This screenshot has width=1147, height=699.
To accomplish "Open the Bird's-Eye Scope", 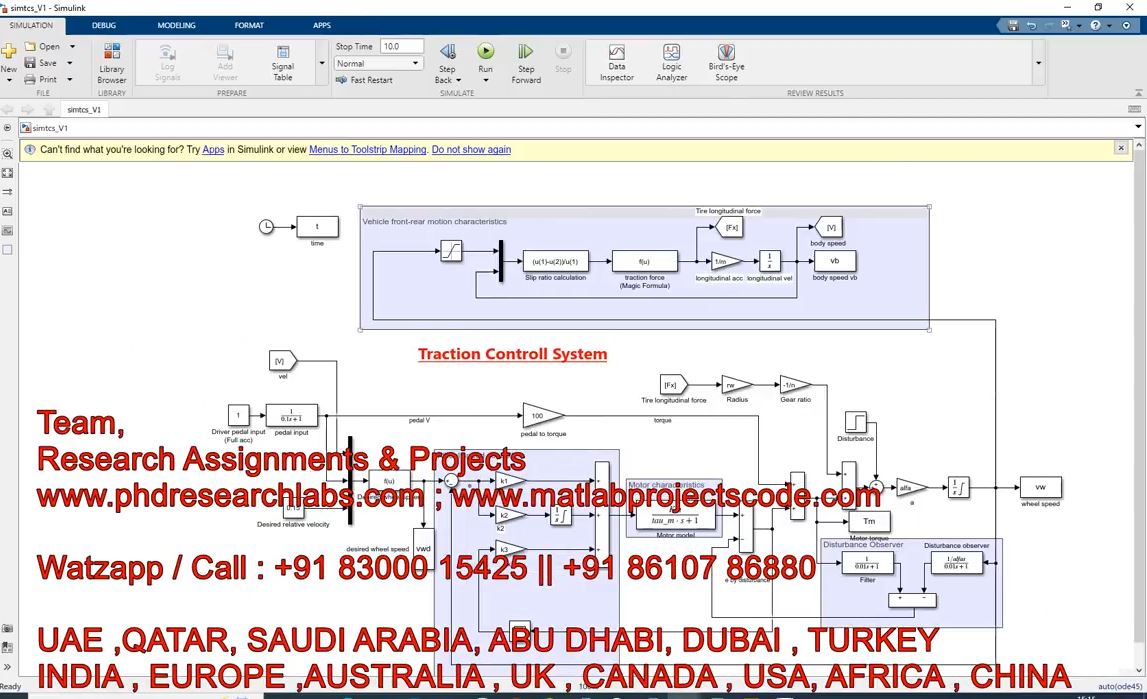I will coord(726,63).
